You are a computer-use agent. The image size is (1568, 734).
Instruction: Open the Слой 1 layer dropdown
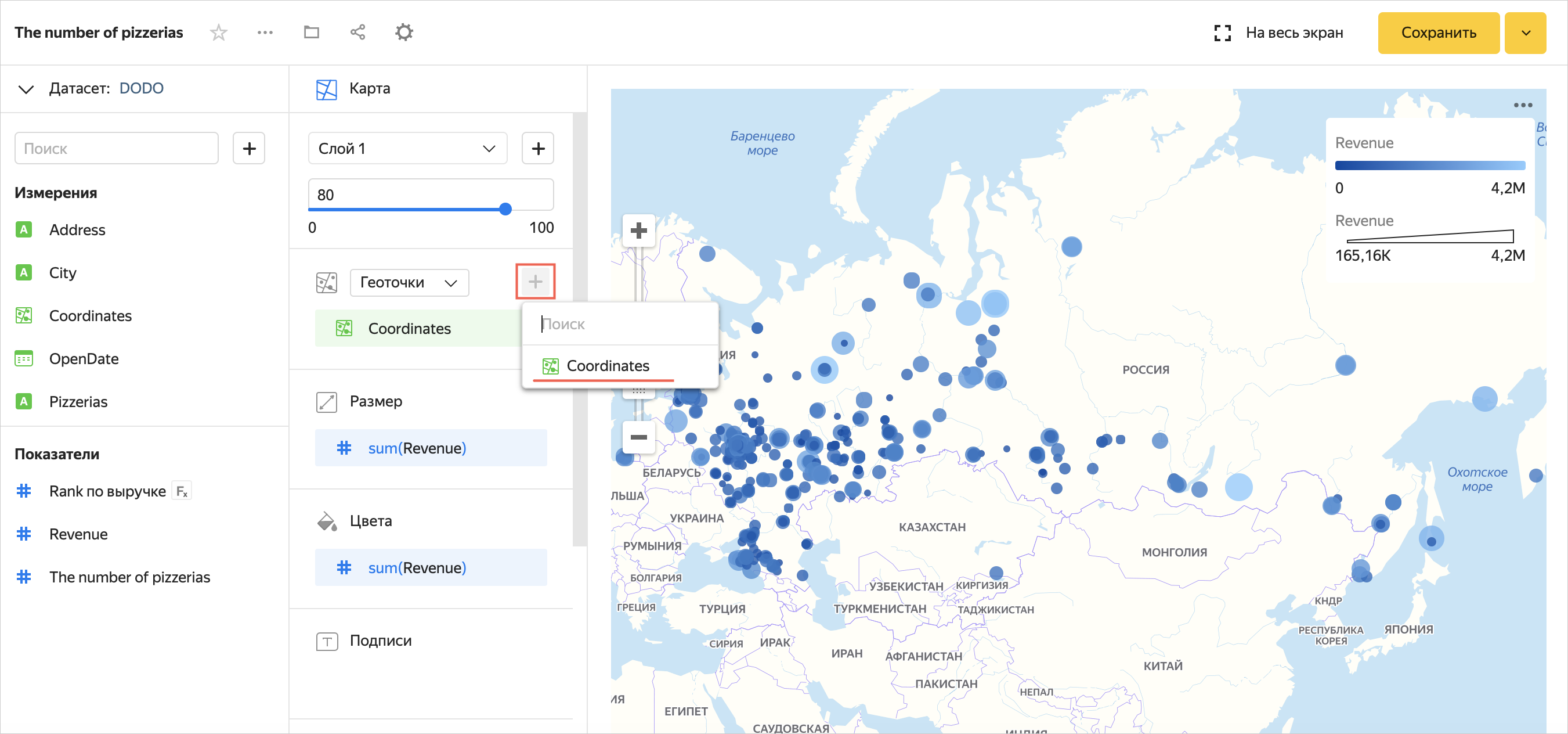click(x=408, y=149)
